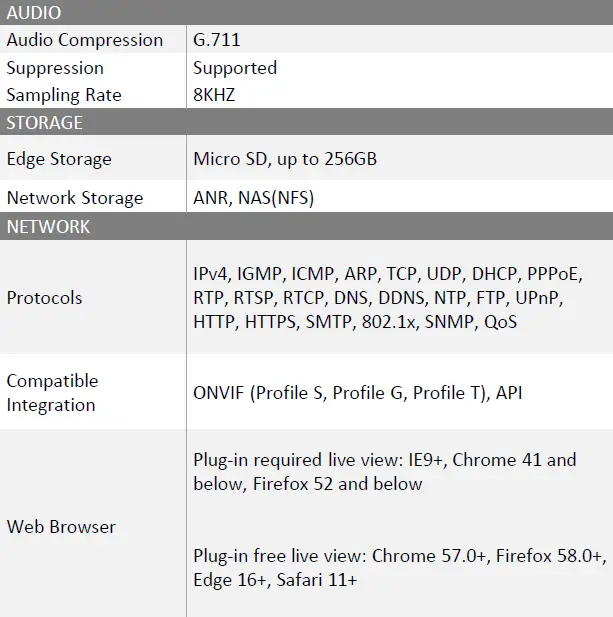Click the AUDIO section header
The height and width of the screenshot is (617, 613).
(34, 13)
